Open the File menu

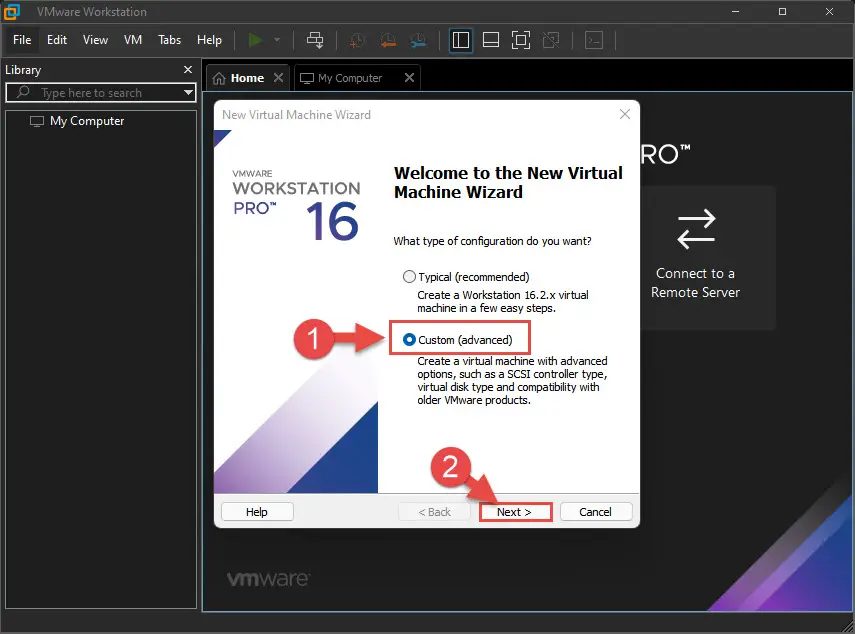point(22,40)
